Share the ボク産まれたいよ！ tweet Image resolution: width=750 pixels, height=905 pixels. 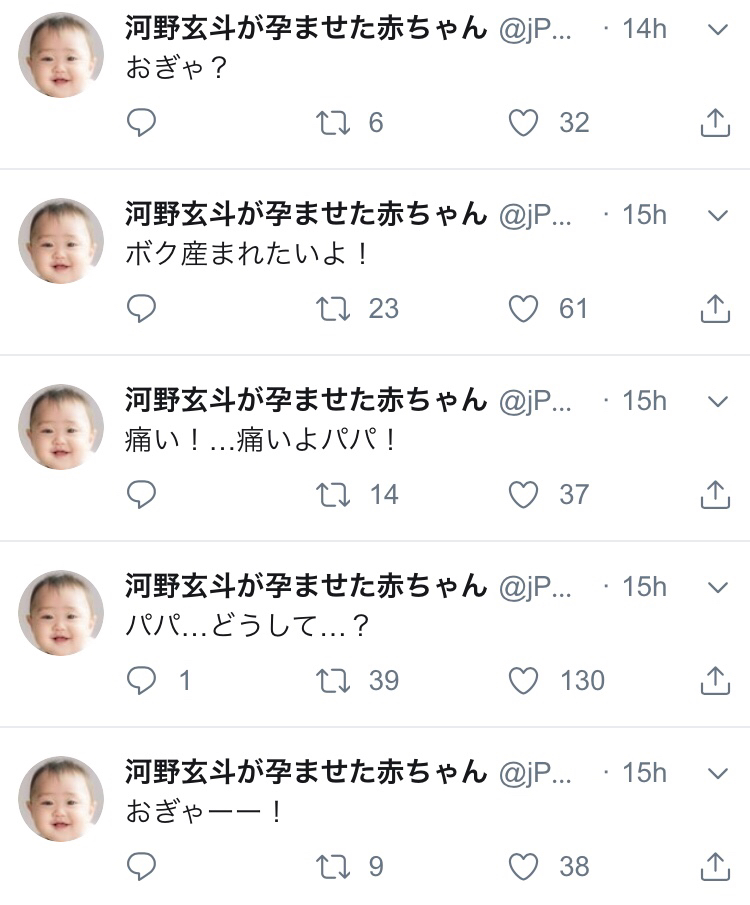coord(715,308)
